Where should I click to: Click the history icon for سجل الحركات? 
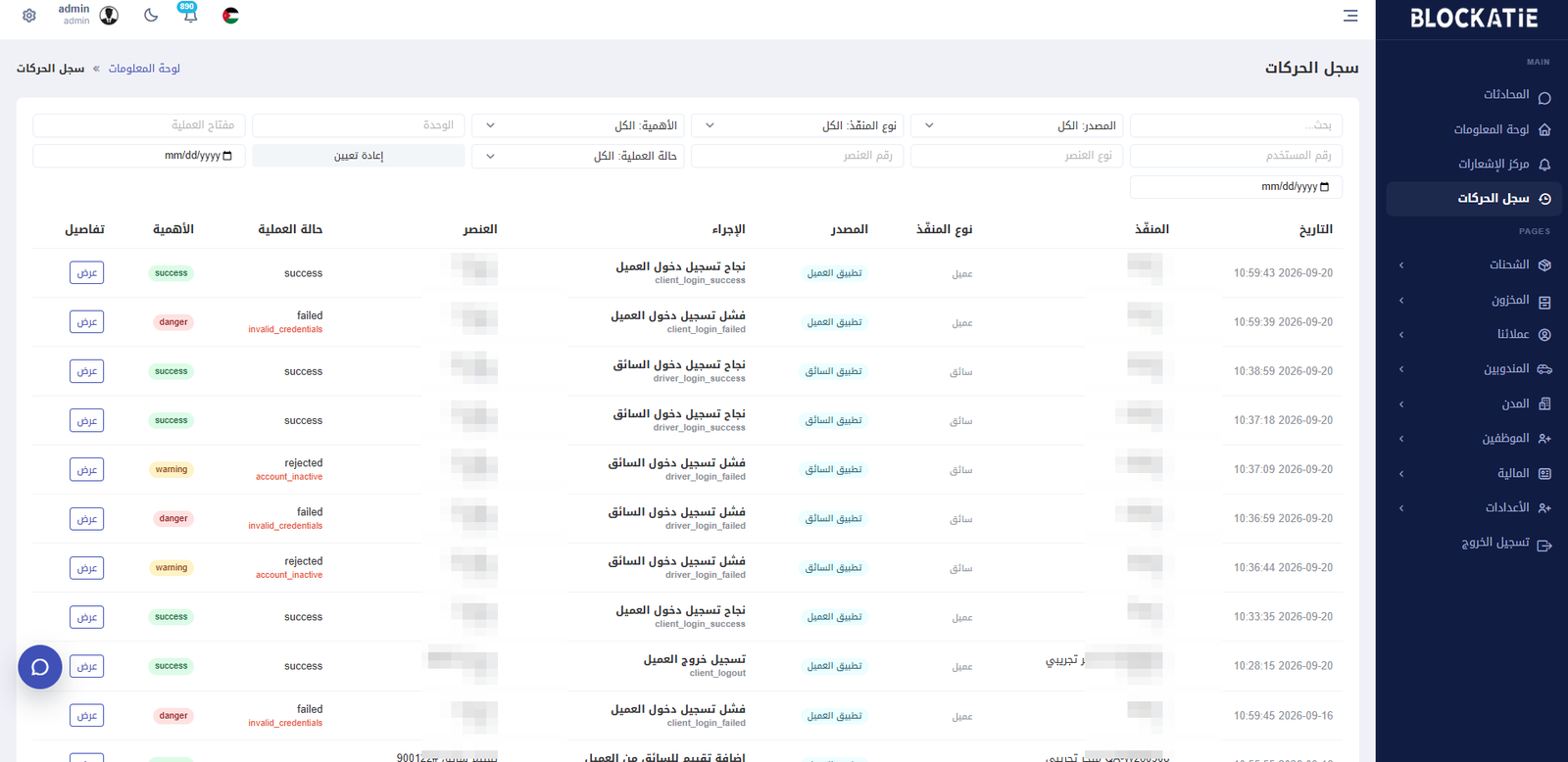(x=1544, y=199)
